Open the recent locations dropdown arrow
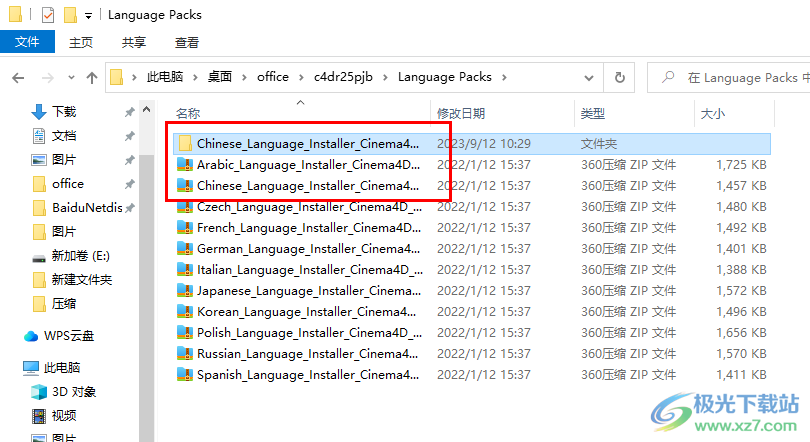Image resolution: width=810 pixels, height=442 pixels. coord(71,78)
